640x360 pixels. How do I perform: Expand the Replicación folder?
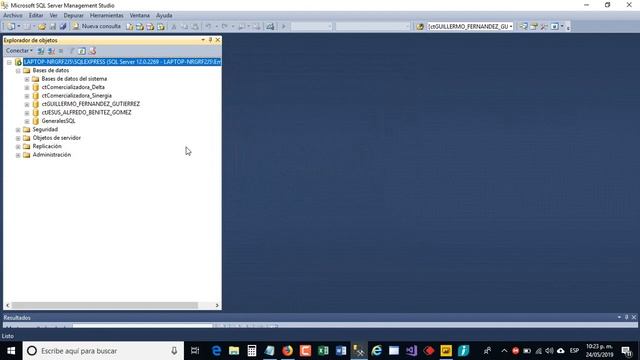[18, 147]
